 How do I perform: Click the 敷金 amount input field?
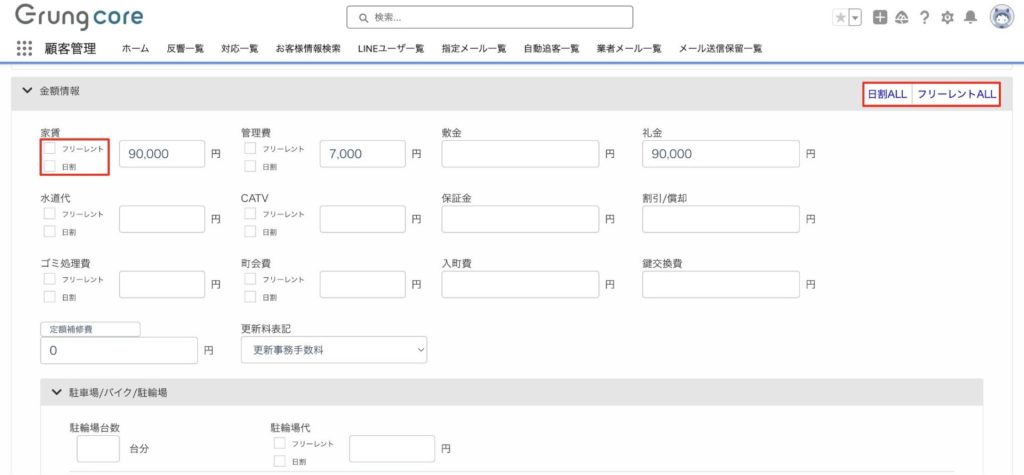coord(519,154)
